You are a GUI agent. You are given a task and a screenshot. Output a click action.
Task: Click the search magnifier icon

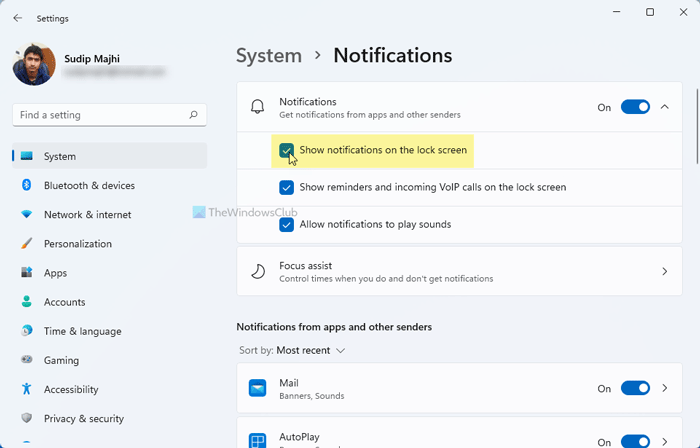[x=194, y=115]
